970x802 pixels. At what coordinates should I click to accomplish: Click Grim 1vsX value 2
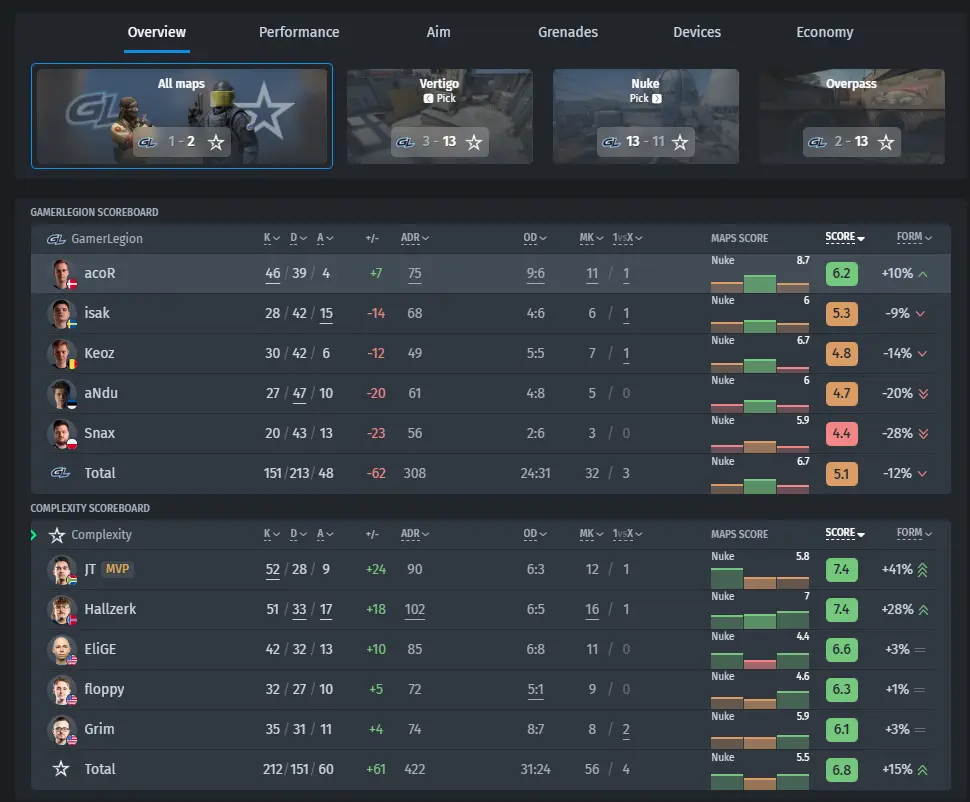click(626, 730)
